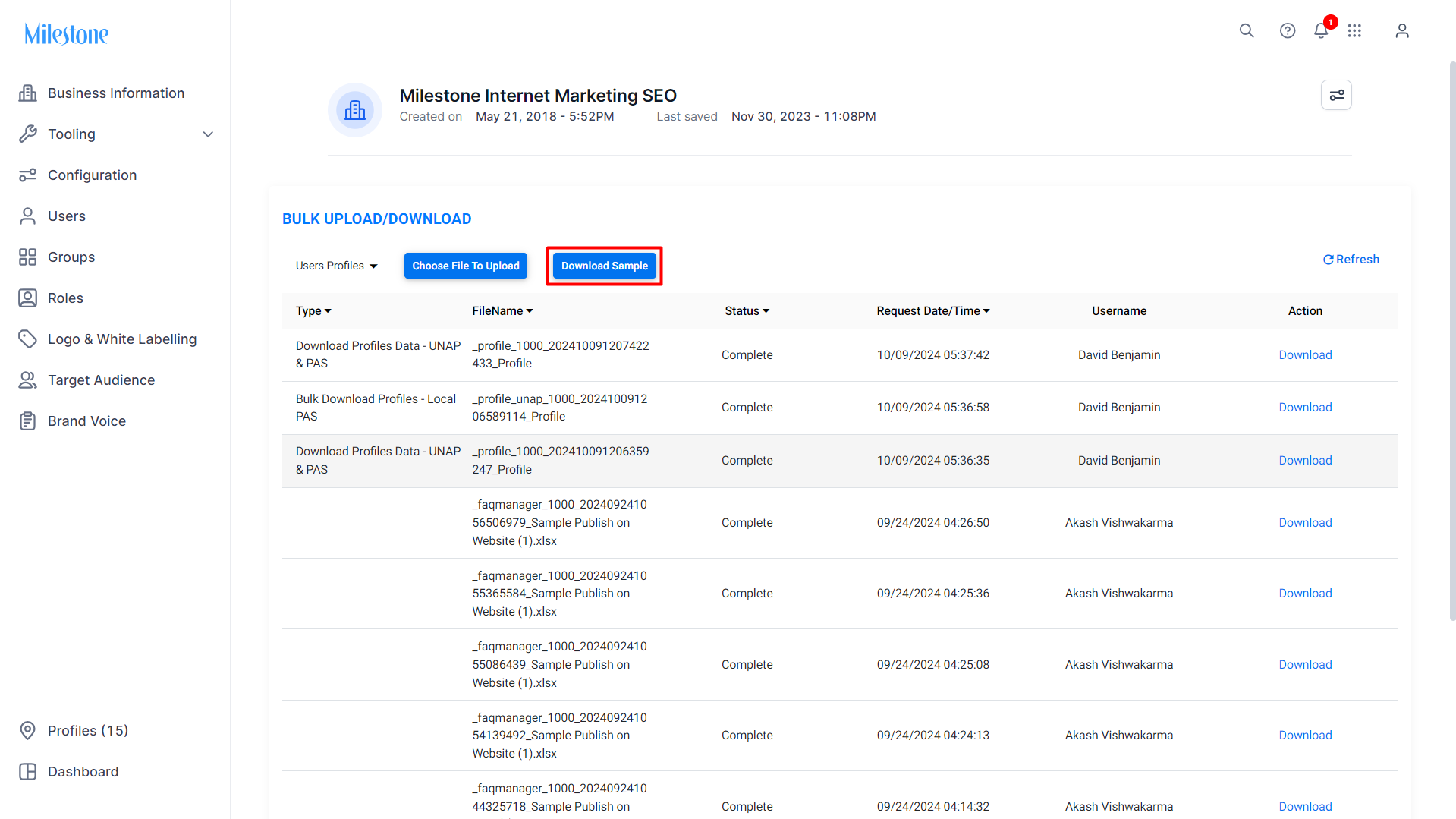Open the user account icon
Viewport: 1456px width, 819px height.
point(1402,30)
